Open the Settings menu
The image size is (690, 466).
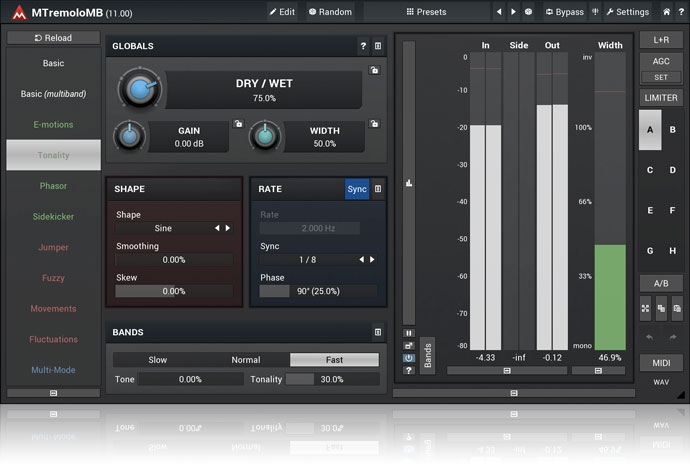point(627,12)
